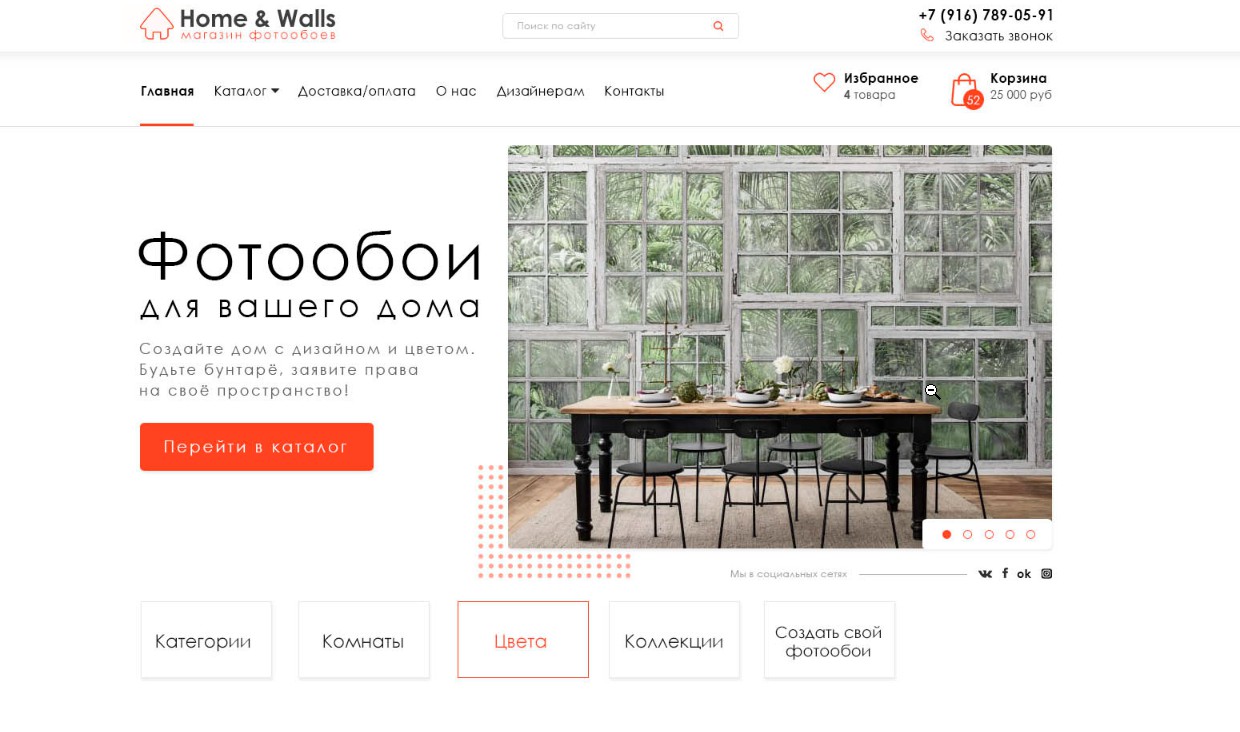The width and height of the screenshot is (1240, 732).
Task: Open the Создать свой фотообои tile
Action: pos(829,640)
